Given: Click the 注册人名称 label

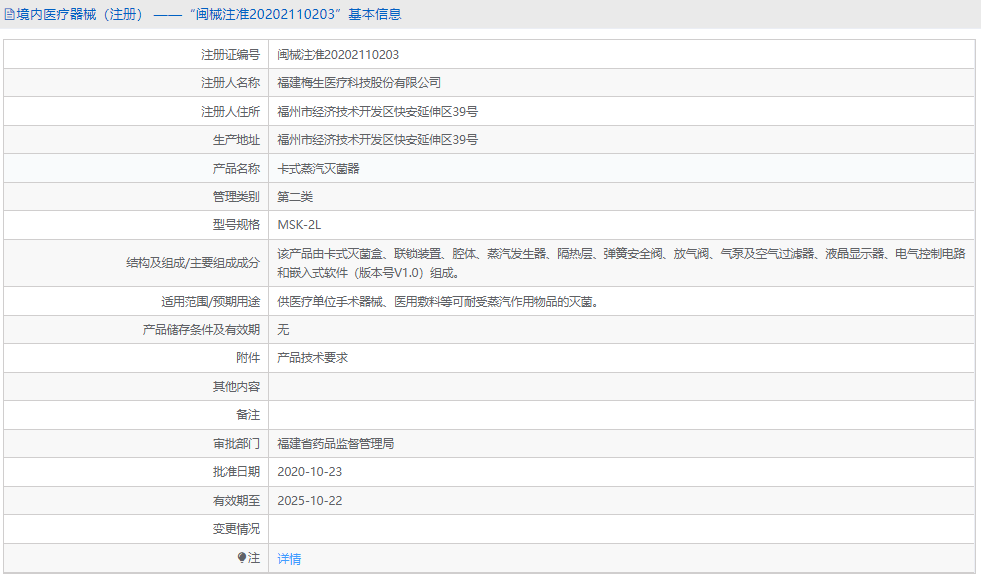Looking at the screenshot, I should pos(230,83).
